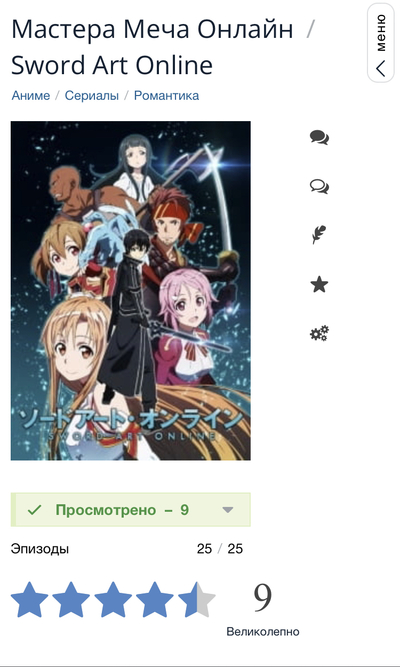Click the Мастера Меча Онлайн title heading

coord(152,29)
